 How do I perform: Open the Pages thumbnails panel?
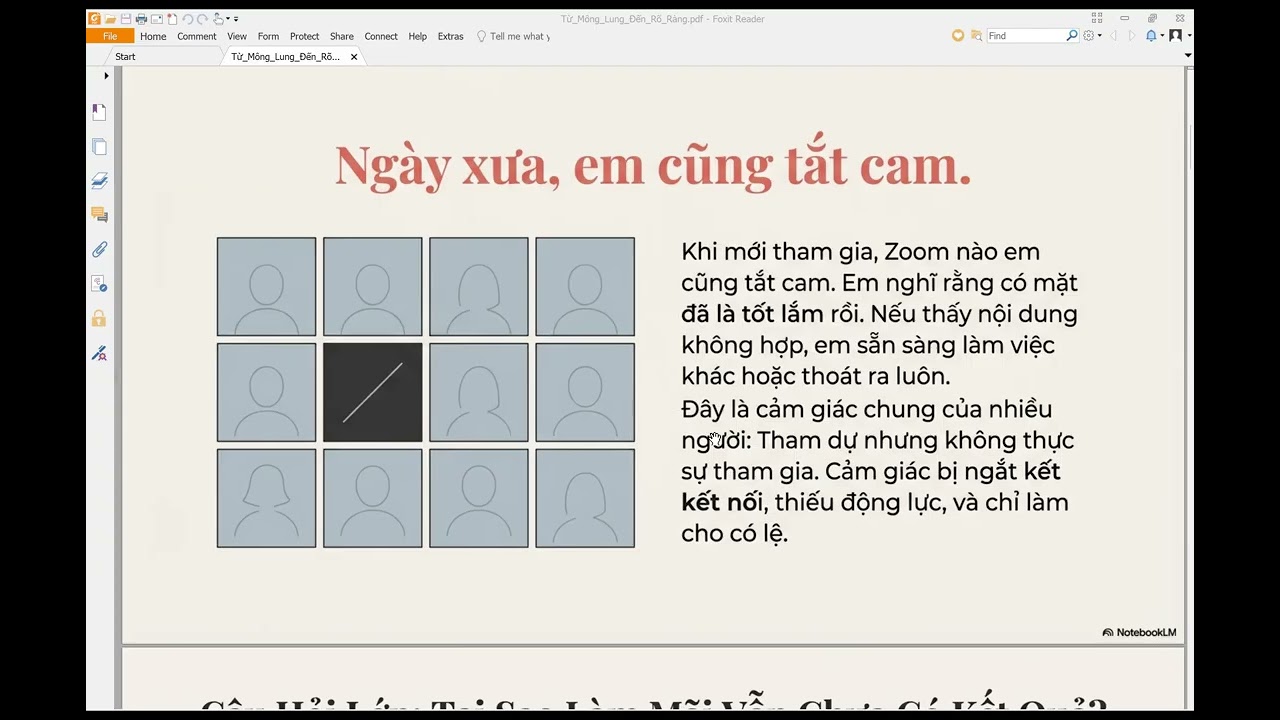click(x=99, y=147)
